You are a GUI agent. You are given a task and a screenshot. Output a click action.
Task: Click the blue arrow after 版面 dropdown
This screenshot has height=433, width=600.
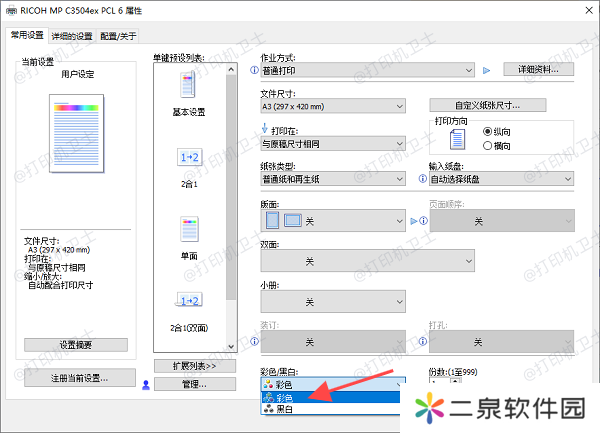414,221
